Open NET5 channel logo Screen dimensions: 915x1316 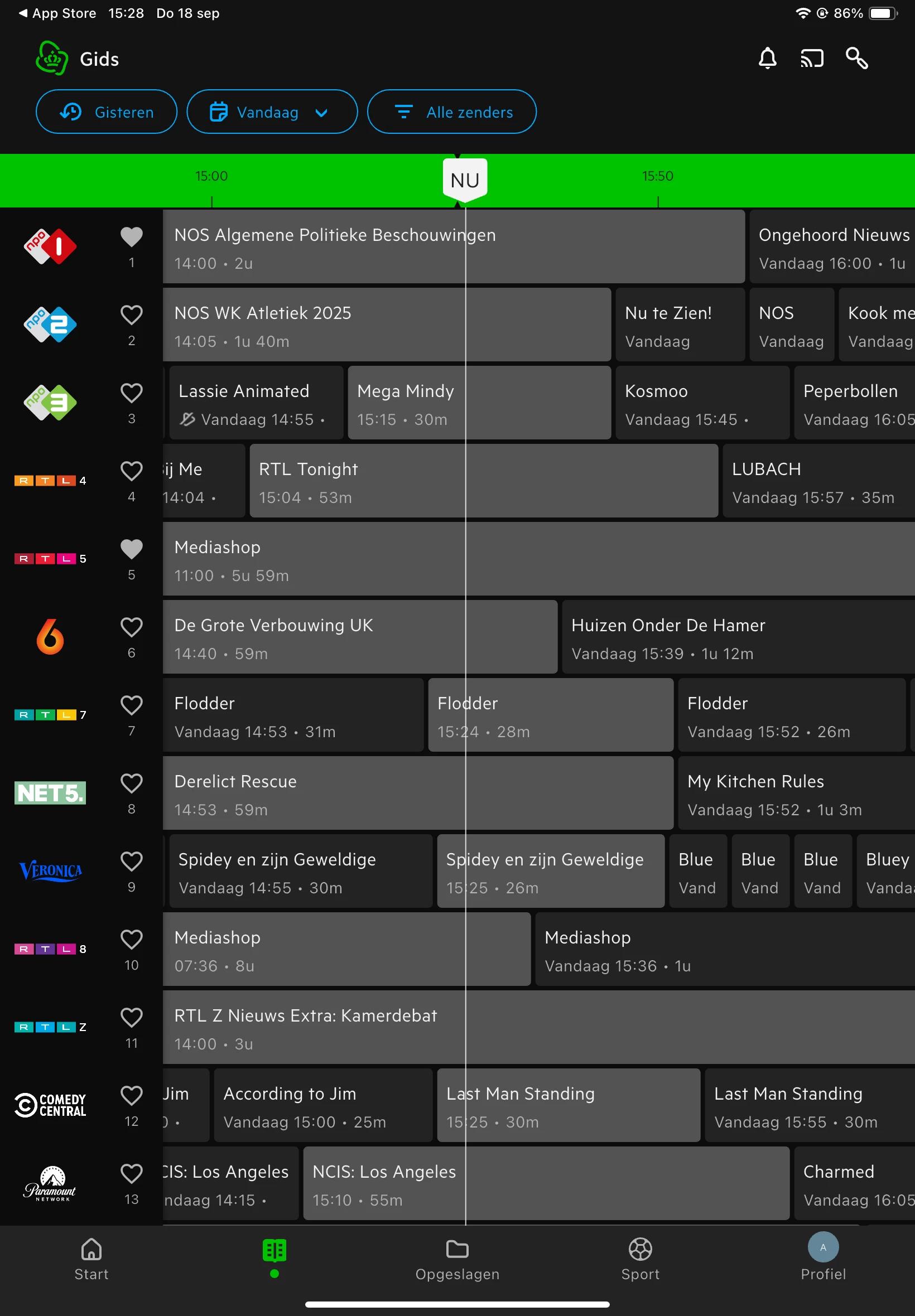click(x=50, y=793)
